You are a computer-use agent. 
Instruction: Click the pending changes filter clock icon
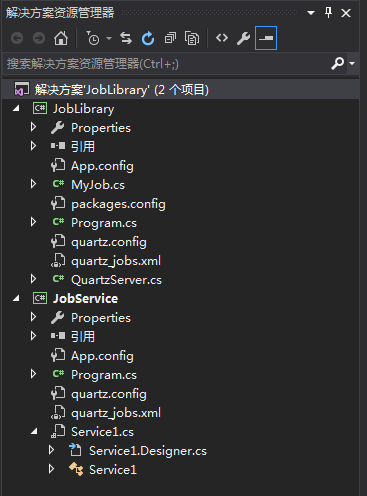(93, 38)
